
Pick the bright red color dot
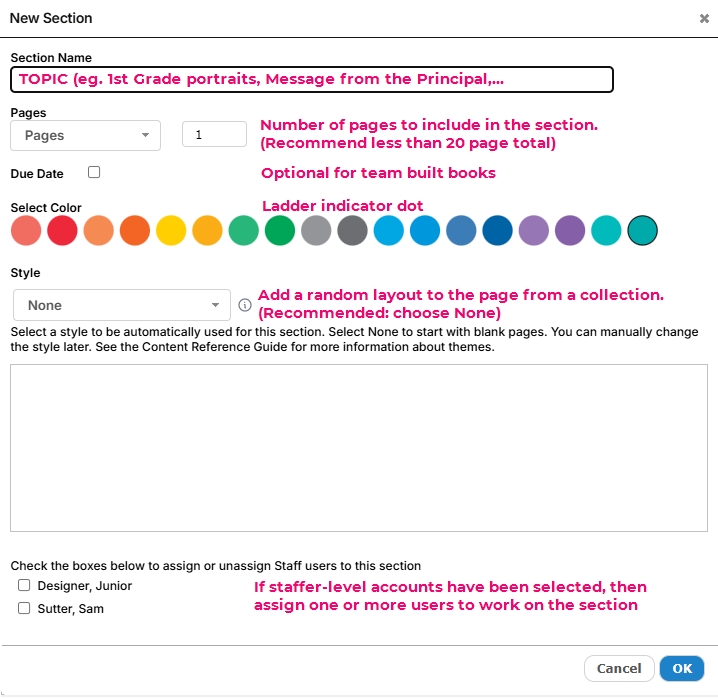62,230
